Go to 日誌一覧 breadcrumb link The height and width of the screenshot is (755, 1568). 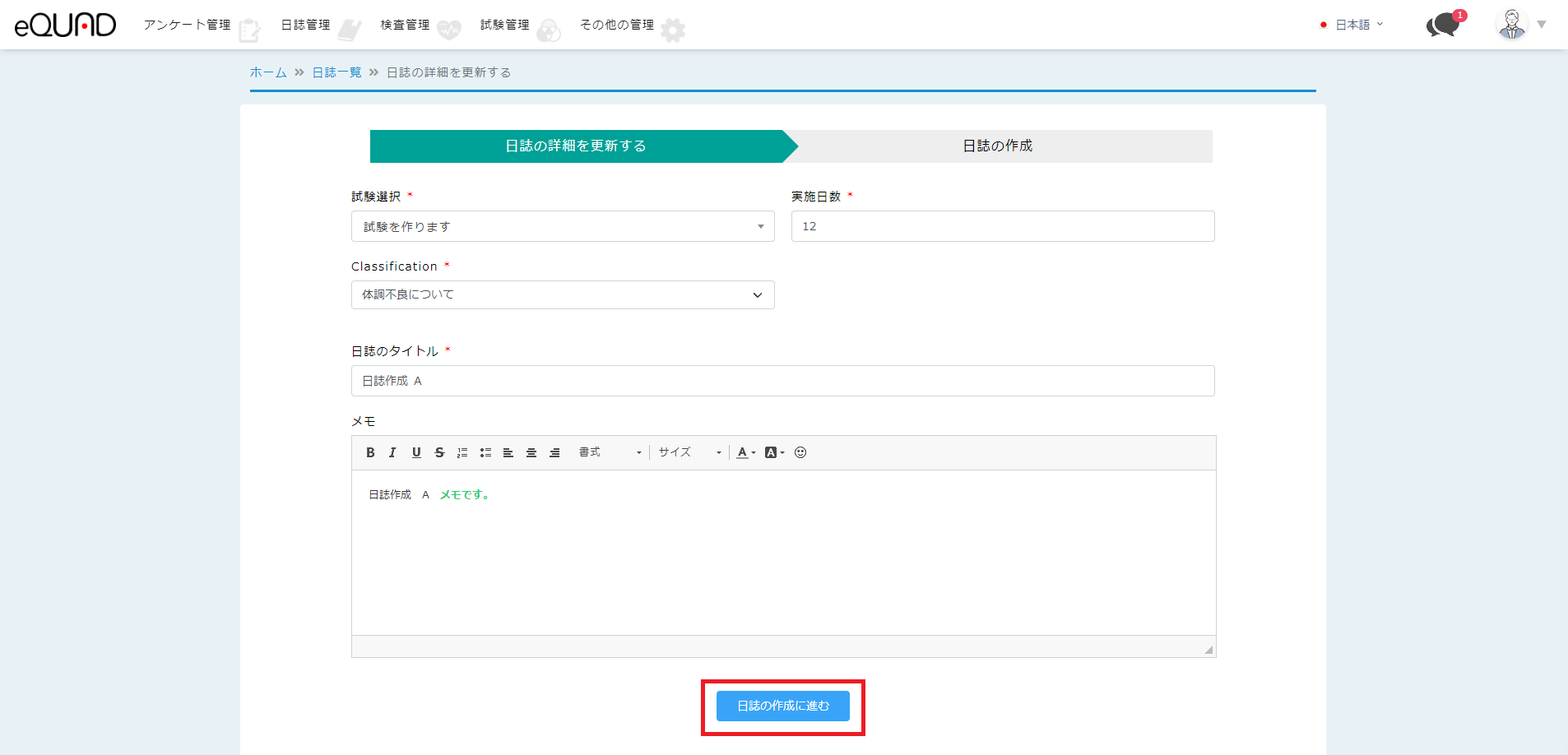click(x=336, y=72)
